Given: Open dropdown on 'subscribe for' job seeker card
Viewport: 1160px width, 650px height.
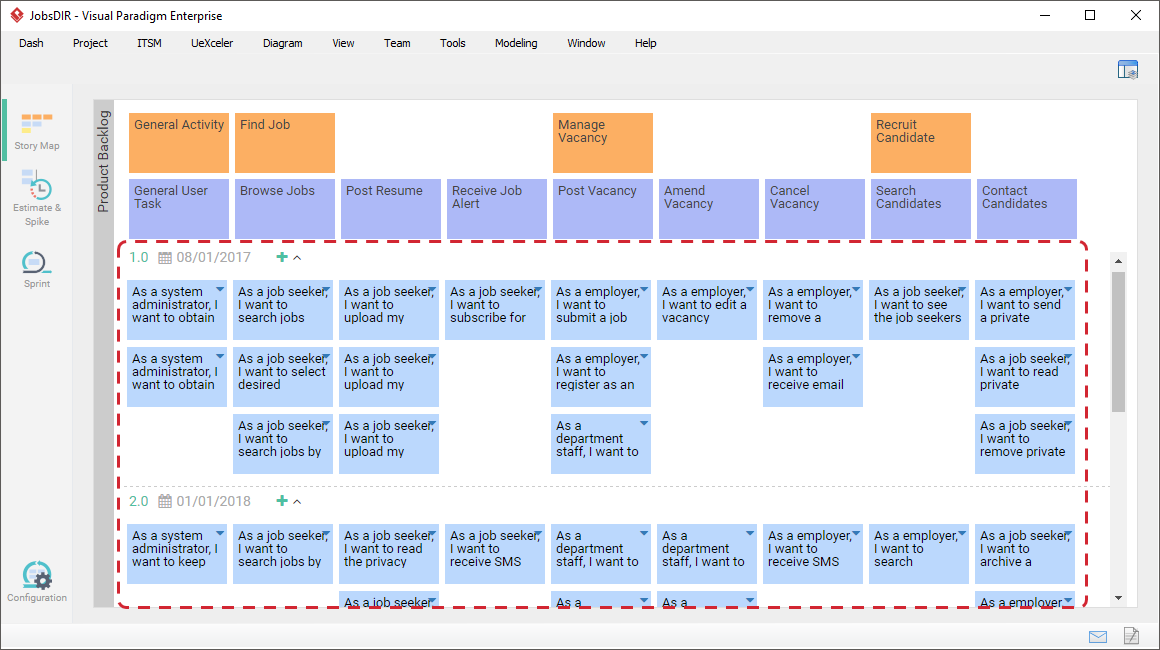Looking at the screenshot, I should pyautogui.click(x=537, y=288).
